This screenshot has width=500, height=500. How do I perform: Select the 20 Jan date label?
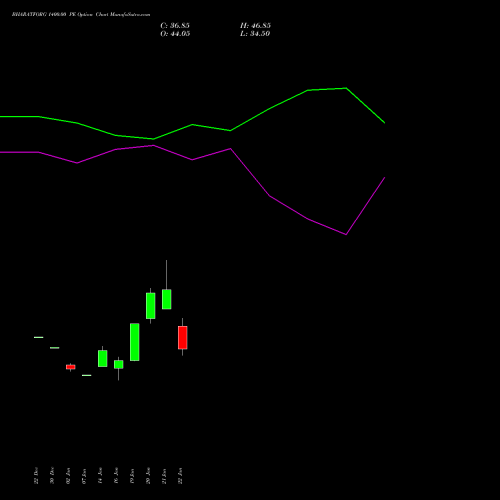pos(148,476)
